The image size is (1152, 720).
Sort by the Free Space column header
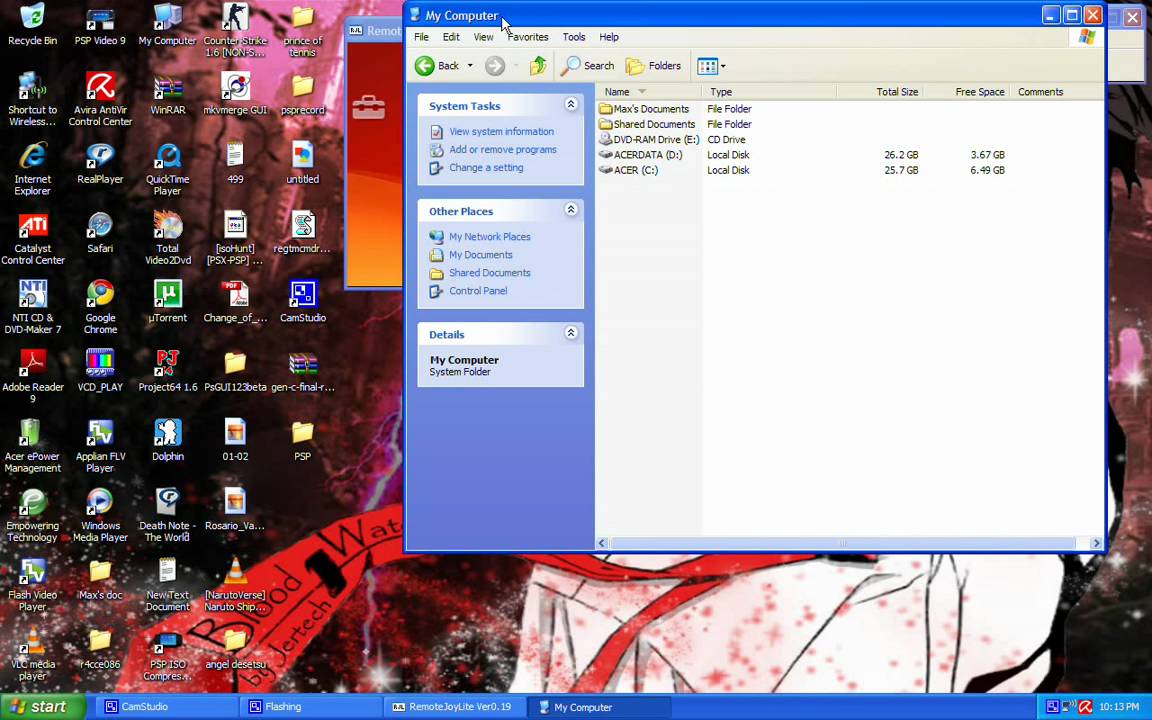pyautogui.click(x=966, y=92)
